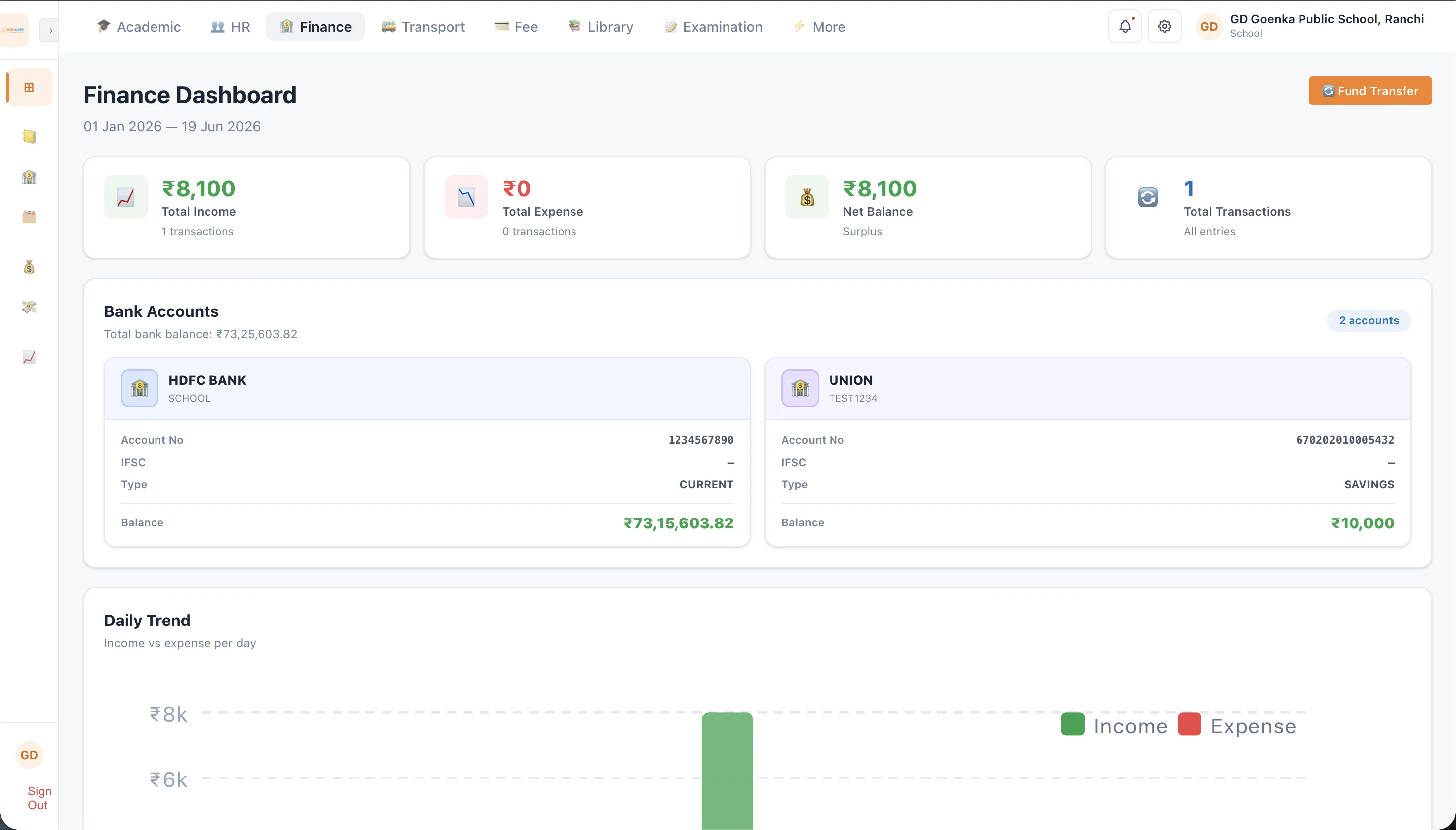This screenshot has width=1456, height=830.
Task: Open the HR module tab
Action: pos(230,27)
